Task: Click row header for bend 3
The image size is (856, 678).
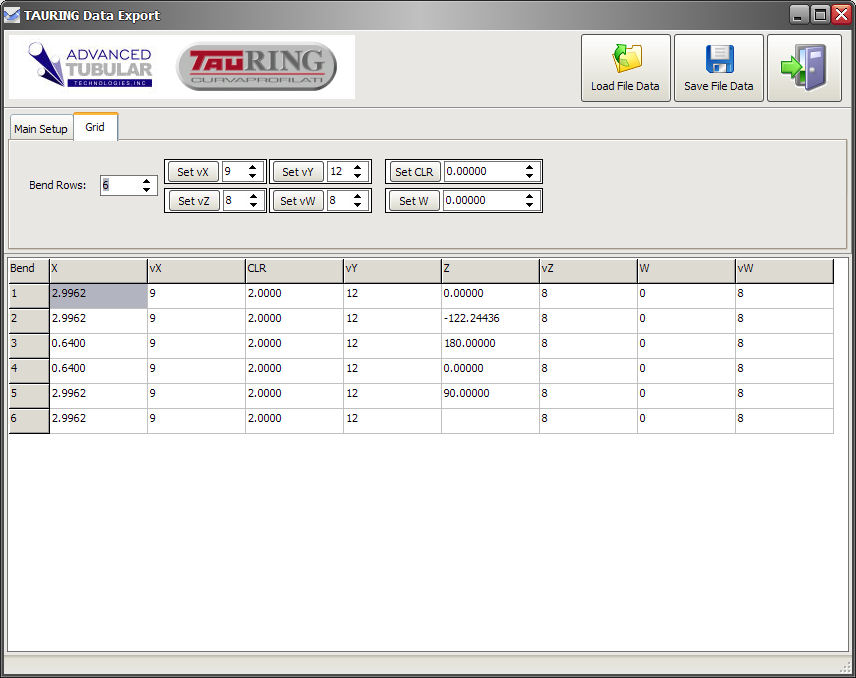Action: pyautogui.click(x=28, y=344)
